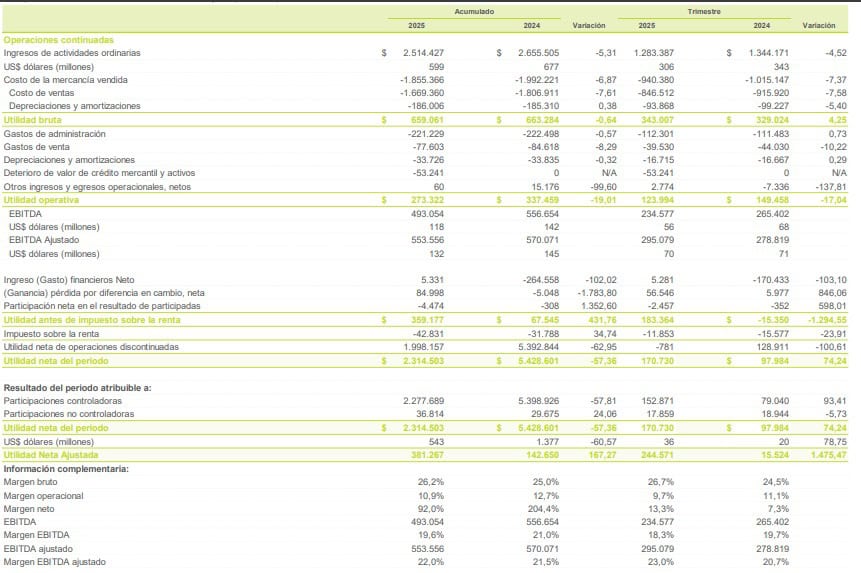The image size is (861, 573).
Task: Select the 'Margen neto' row label
Action: [x=29, y=509]
